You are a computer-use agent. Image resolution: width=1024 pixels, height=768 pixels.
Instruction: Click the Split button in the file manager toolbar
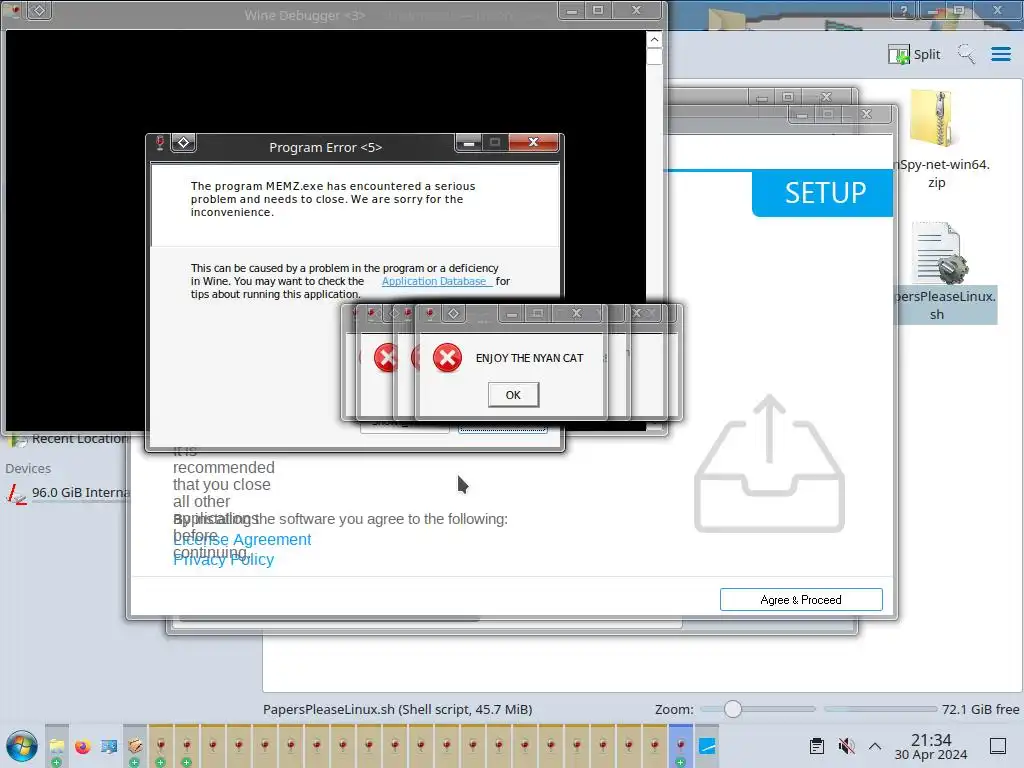click(914, 54)
